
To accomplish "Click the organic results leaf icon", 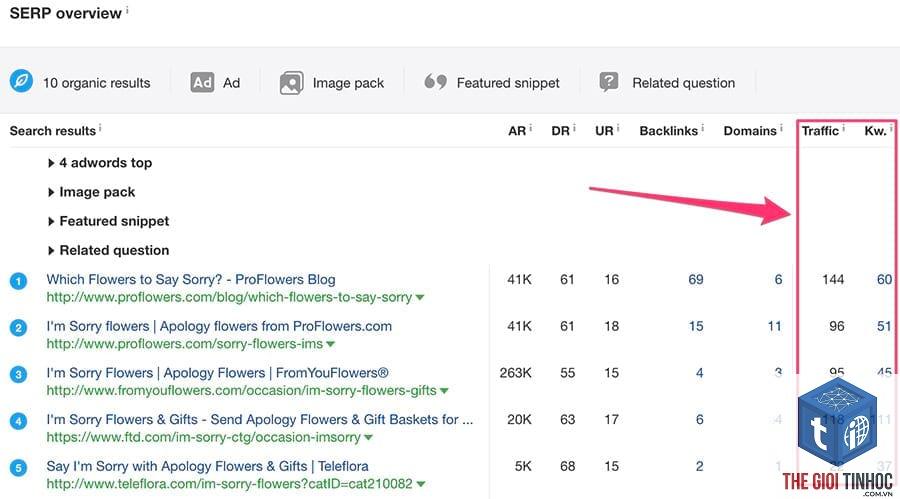I will click(x=21, y=81).
